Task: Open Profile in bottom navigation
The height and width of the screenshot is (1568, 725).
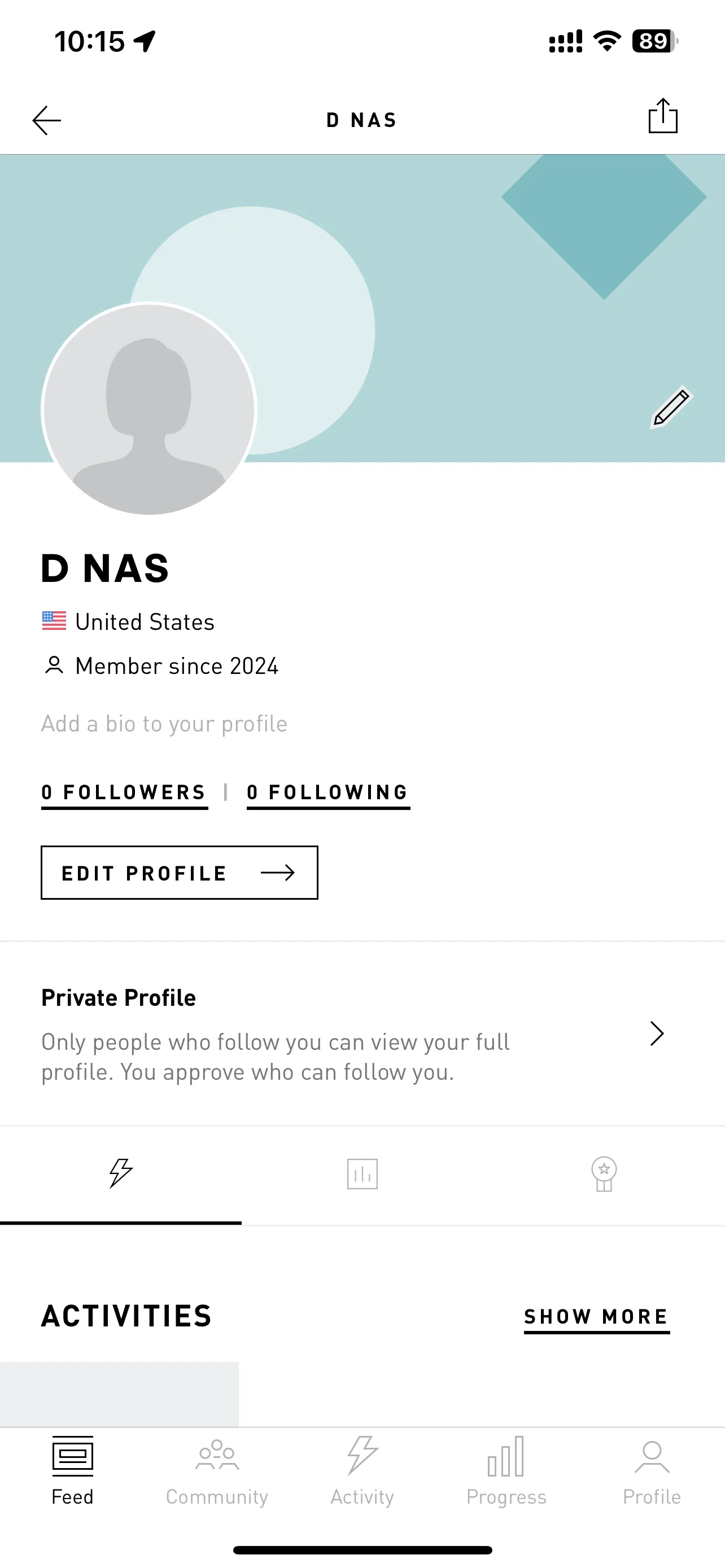Action: (x=652, y=1470)
